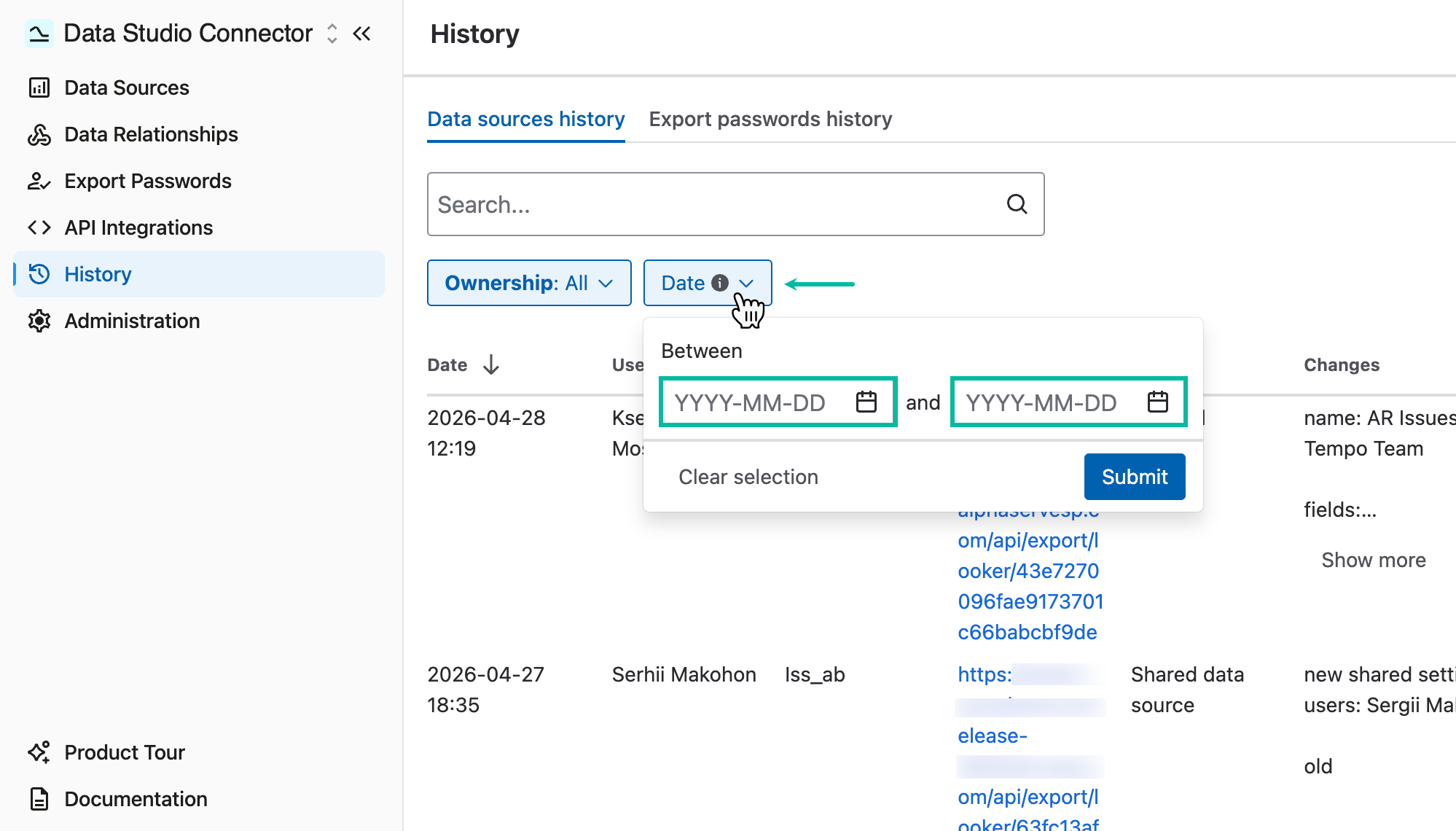Click the Data Sources chart icon

pyautogui.click(x=39, y=87)
